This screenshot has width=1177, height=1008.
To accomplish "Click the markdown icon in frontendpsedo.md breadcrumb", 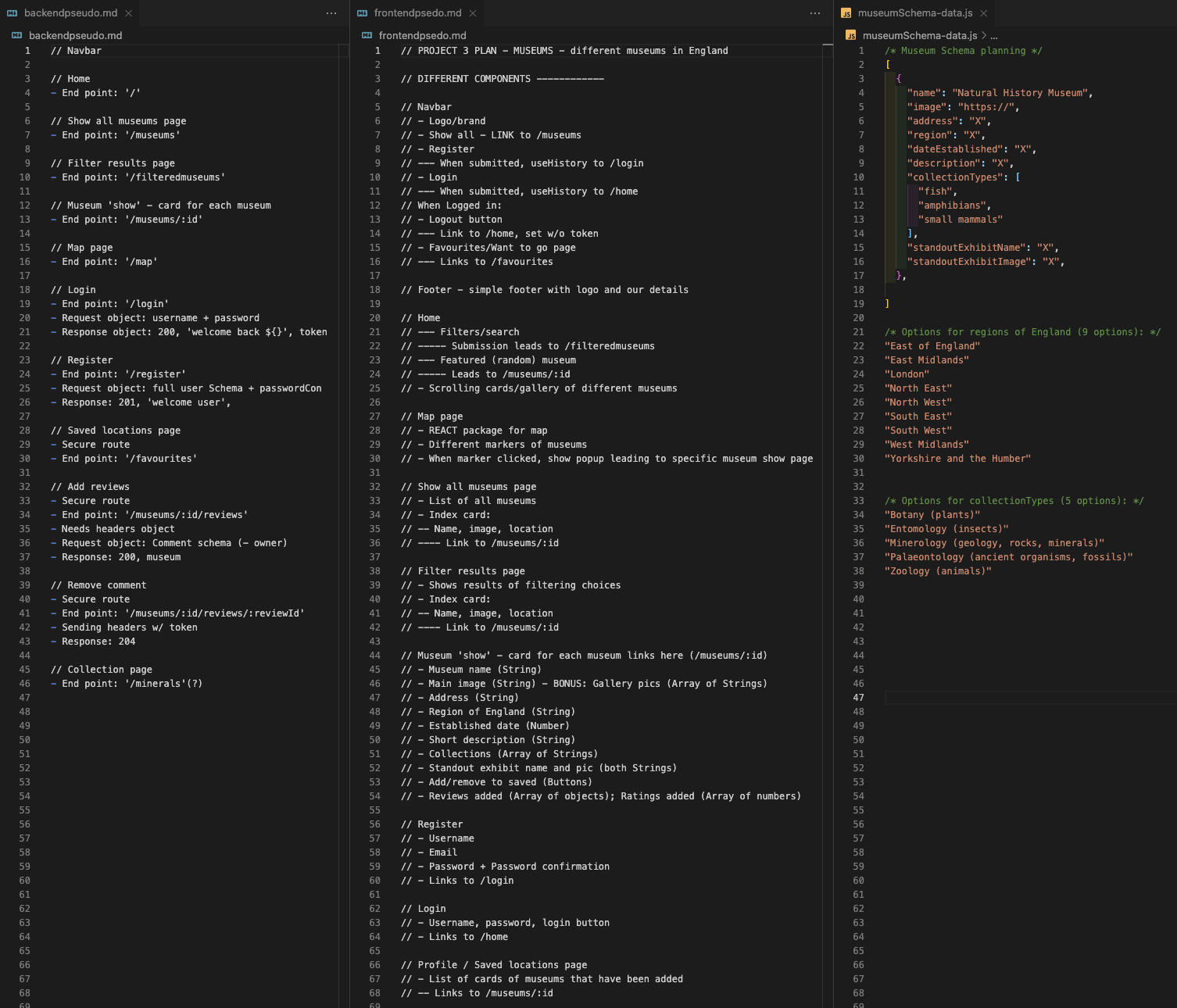I will click(367, 35).
